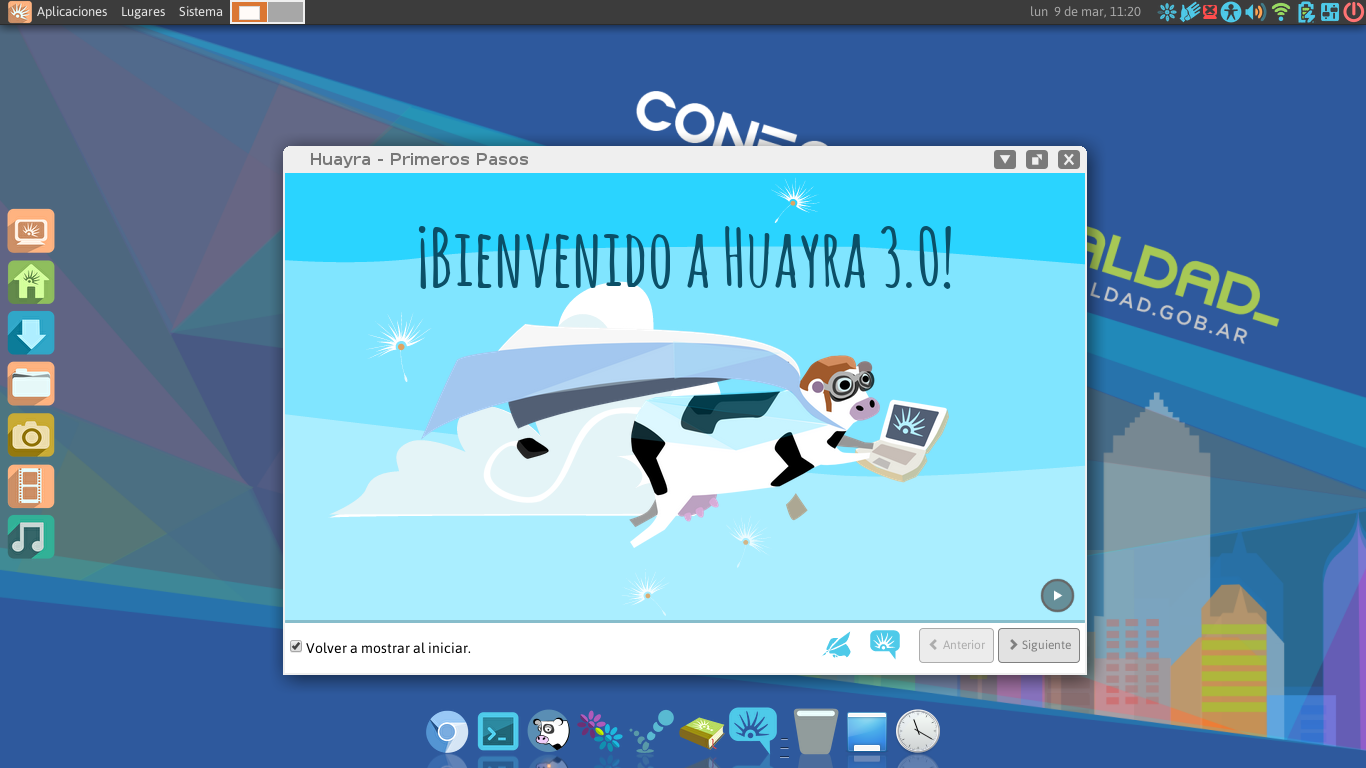Open the volume control in the tray
Viewport: 1366px width, 768px height.
coord(1255,12)
